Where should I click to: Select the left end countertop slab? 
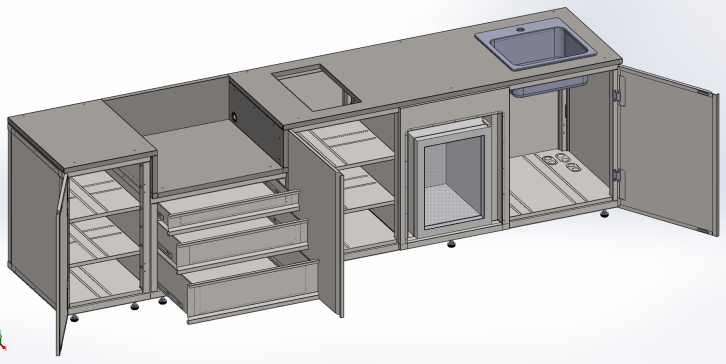pyautogui.click(x=82, y=135)
